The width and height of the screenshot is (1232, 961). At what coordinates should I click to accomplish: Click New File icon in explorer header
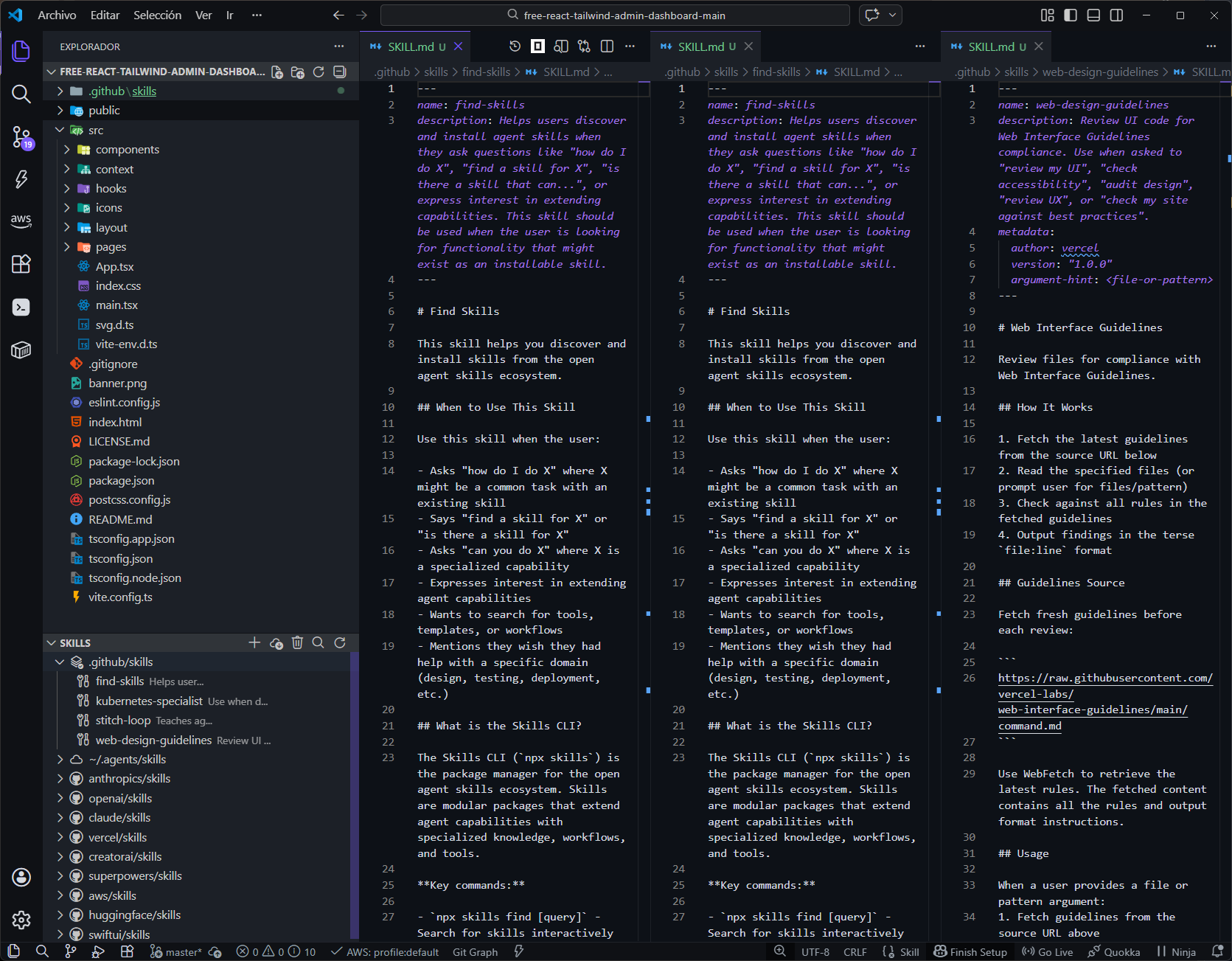coord(277,72)
